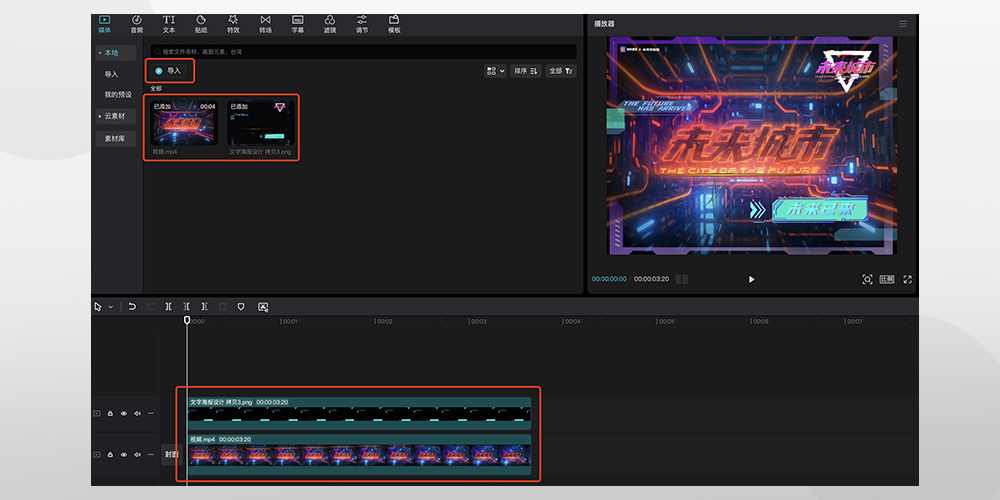This screenshot has width=1000, height=500.
Task: Click the player preview canvas
Action: pos(753,145)
